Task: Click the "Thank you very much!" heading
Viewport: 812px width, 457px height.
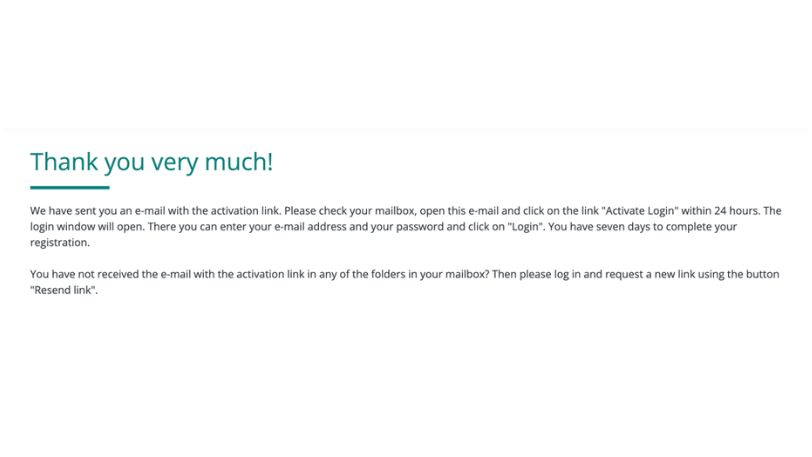Action: [151, 162]
